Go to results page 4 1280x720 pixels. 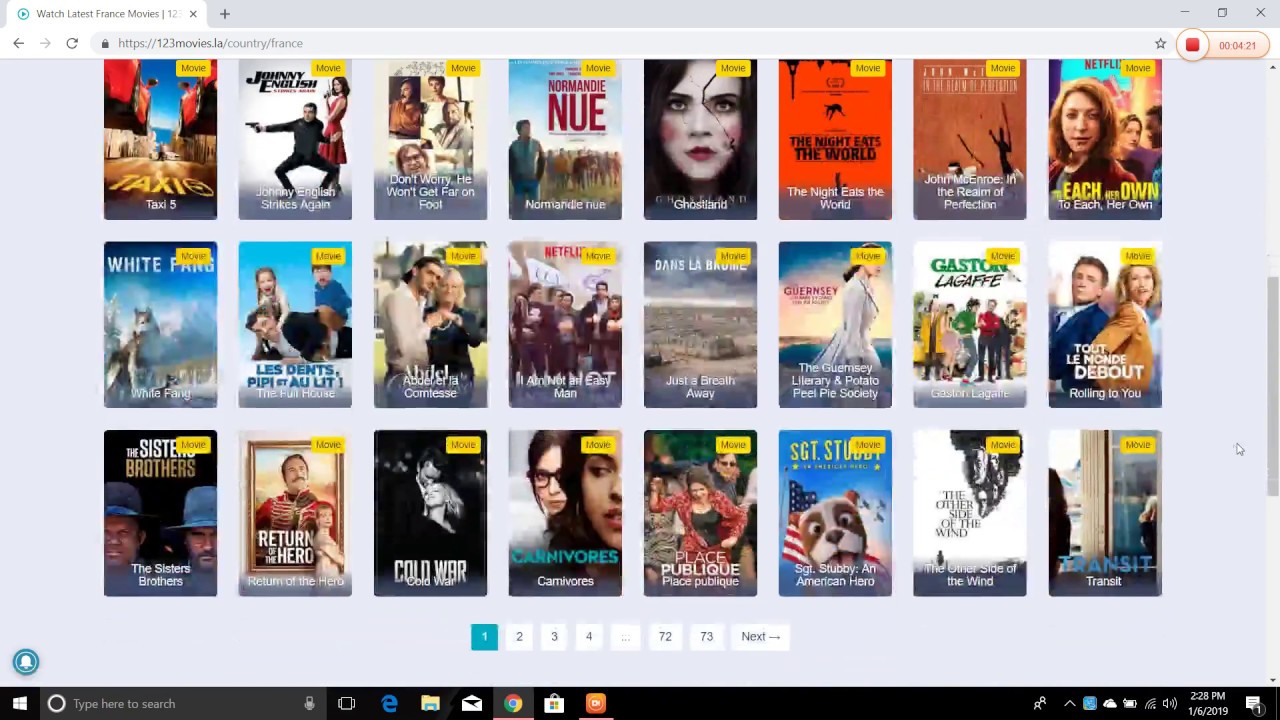[589, 637]
